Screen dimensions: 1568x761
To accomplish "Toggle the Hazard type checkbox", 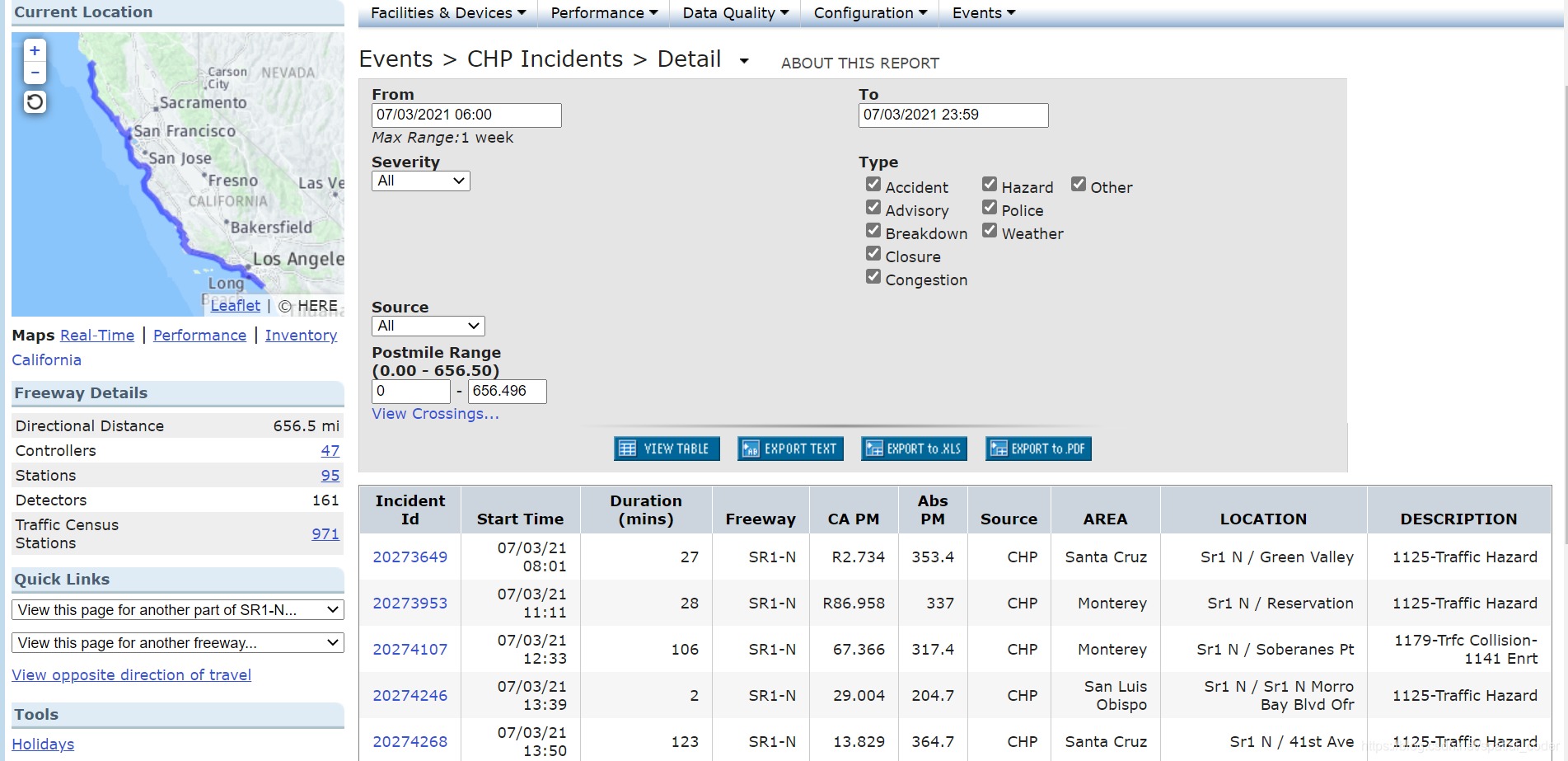I will point(990,185).
